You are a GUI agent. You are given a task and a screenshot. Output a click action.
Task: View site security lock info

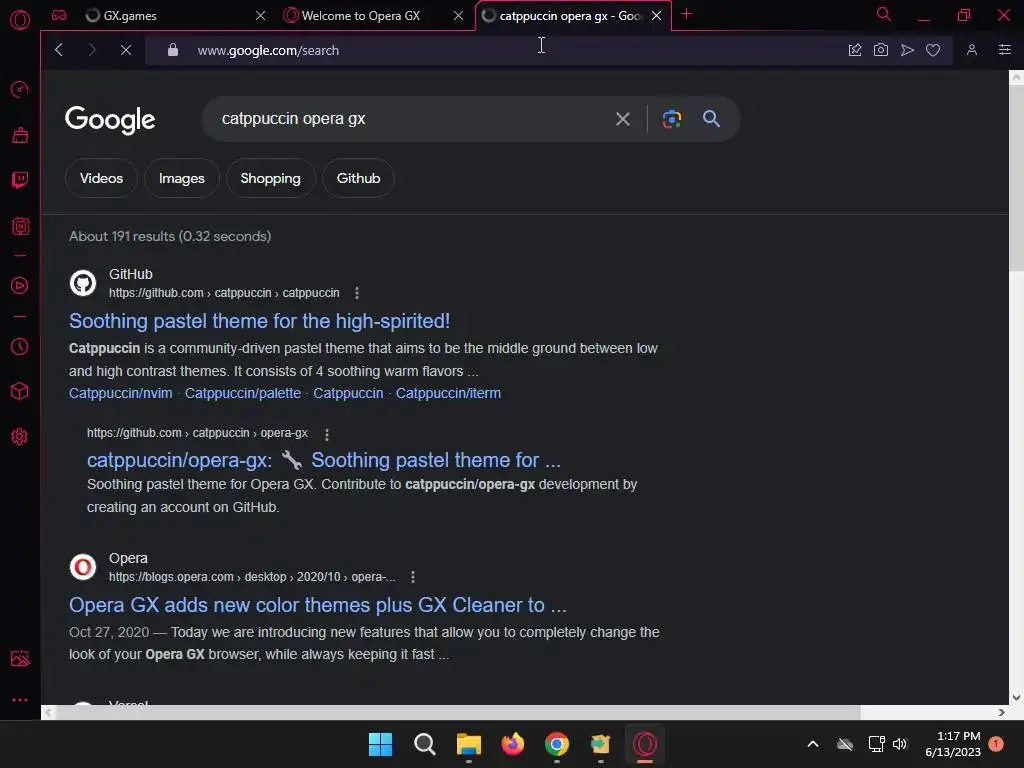click(173, 50)
